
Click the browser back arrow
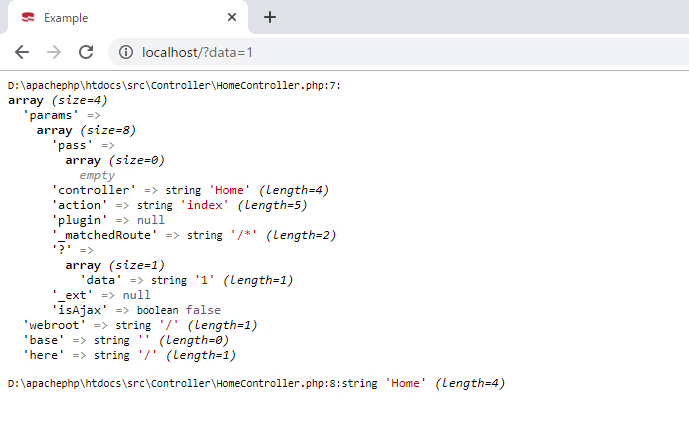[22, 52]
